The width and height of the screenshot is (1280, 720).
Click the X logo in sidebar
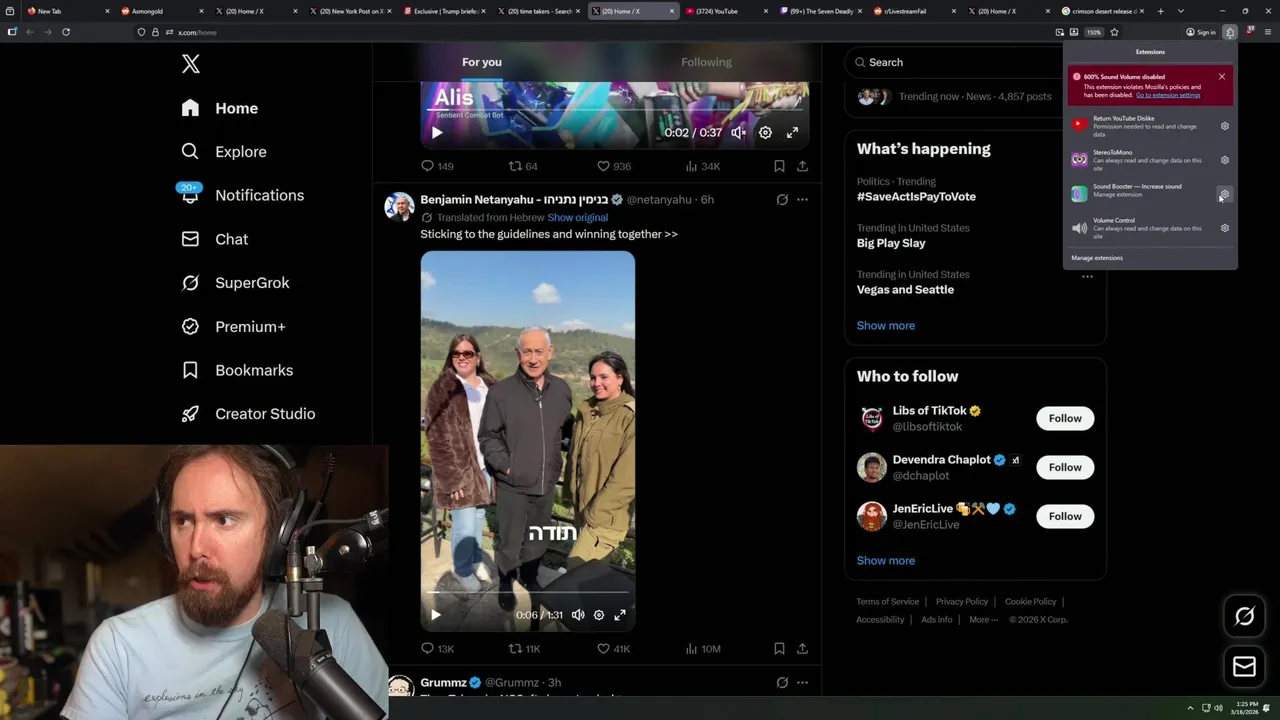191,64
